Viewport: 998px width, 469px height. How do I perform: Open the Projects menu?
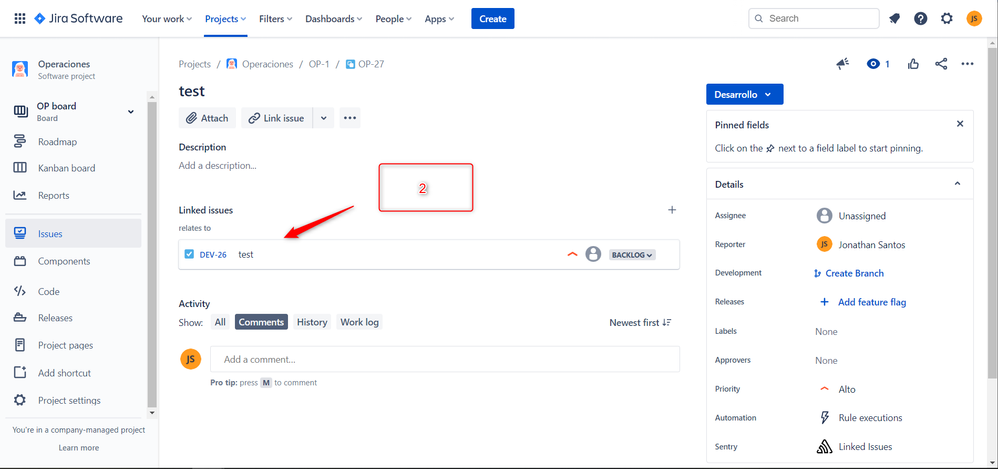225,18
